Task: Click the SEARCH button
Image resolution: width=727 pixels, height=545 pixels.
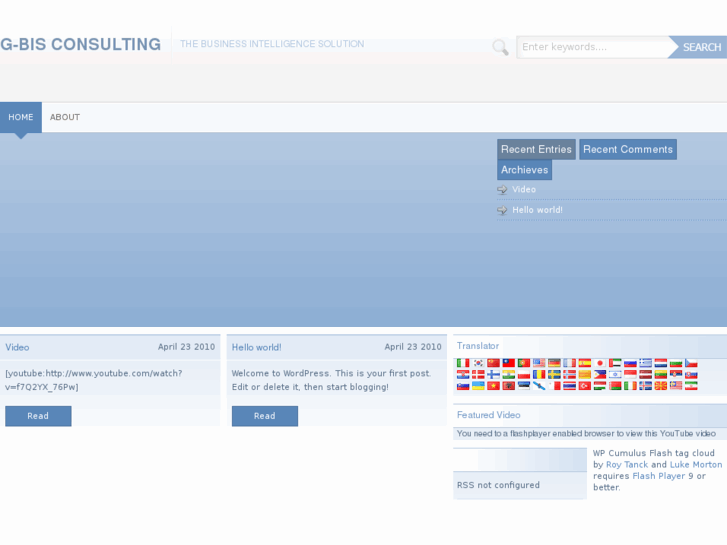Action: point(698,47)
